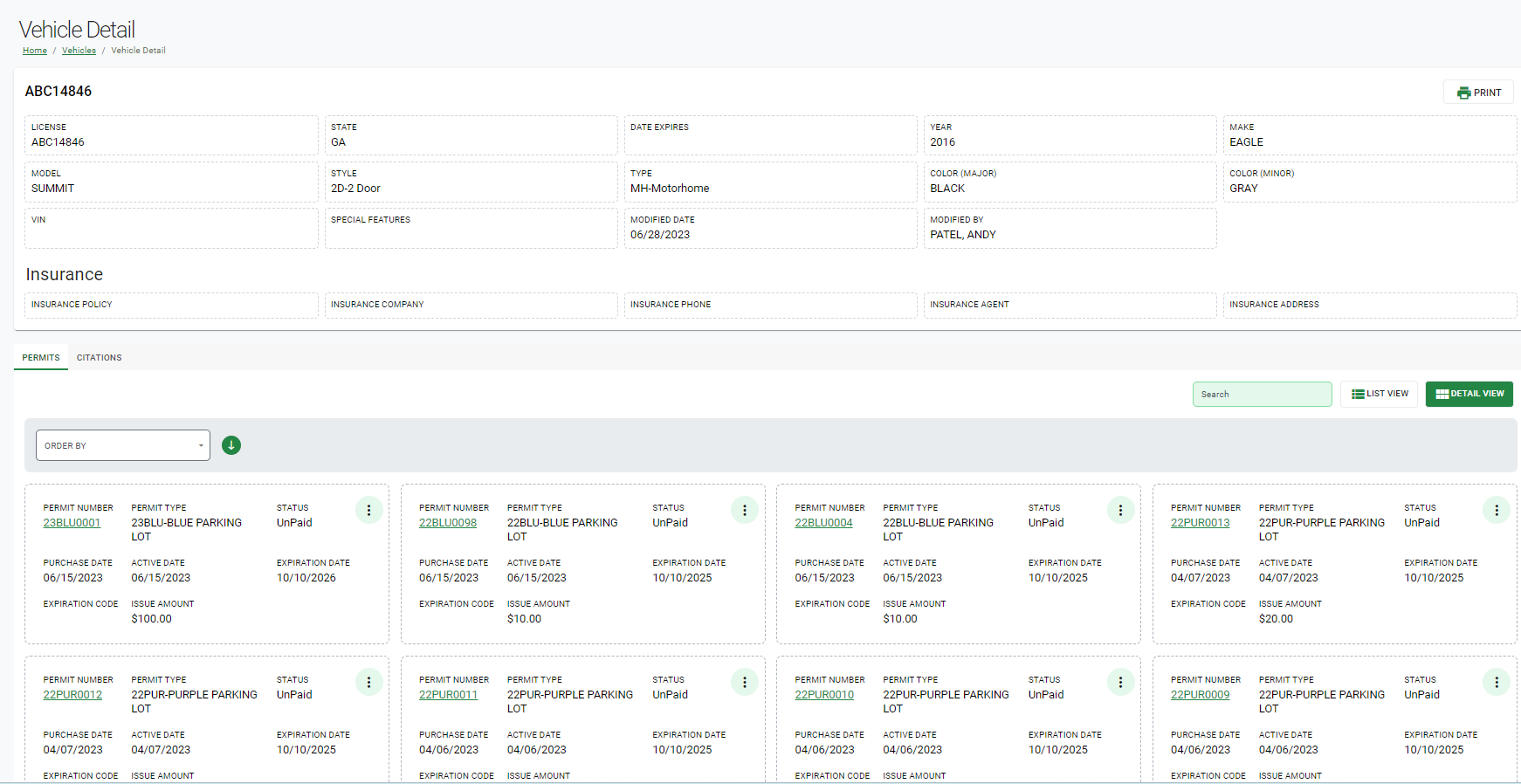Open permit 22BLU0004 link
This screenshot has height=784, width=1521.
pos(823,523)
